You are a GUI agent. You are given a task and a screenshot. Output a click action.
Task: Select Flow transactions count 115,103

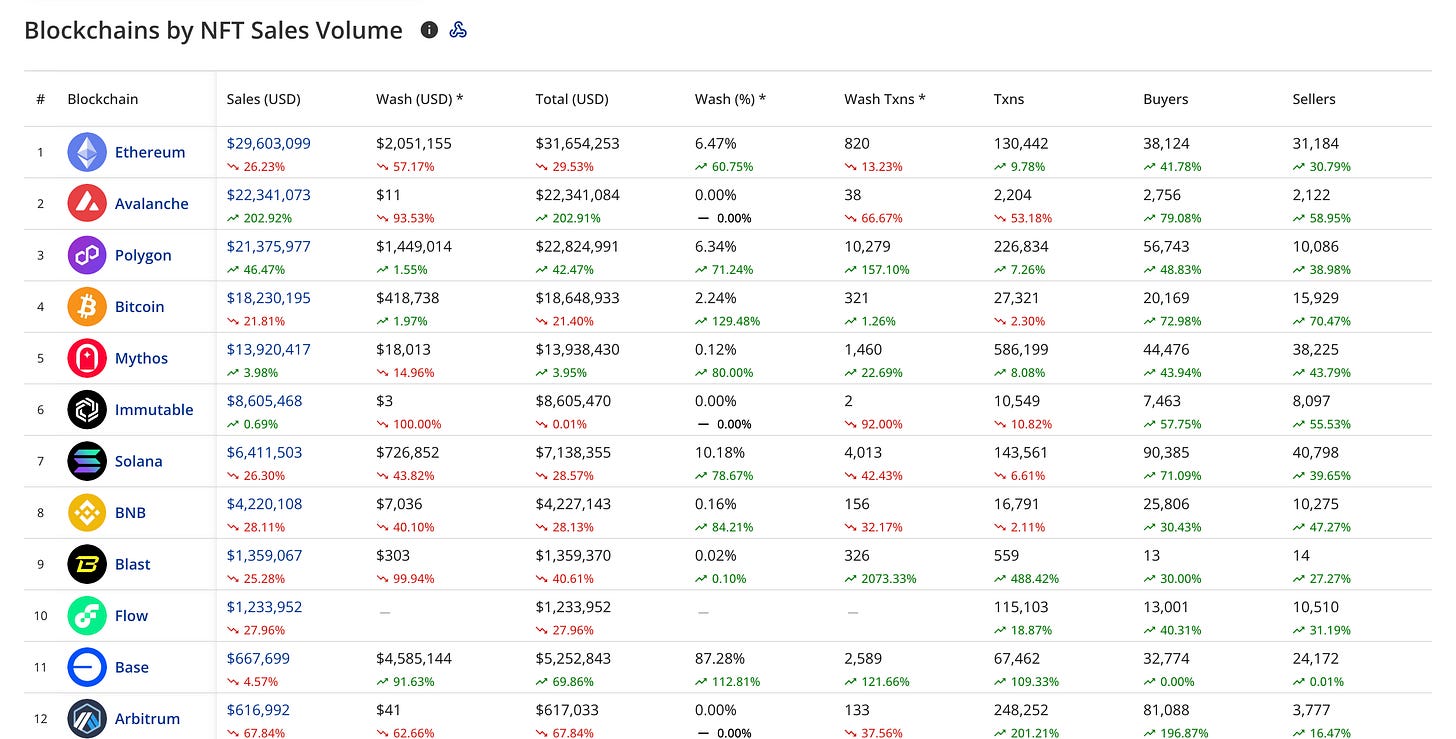(1021, 606)
